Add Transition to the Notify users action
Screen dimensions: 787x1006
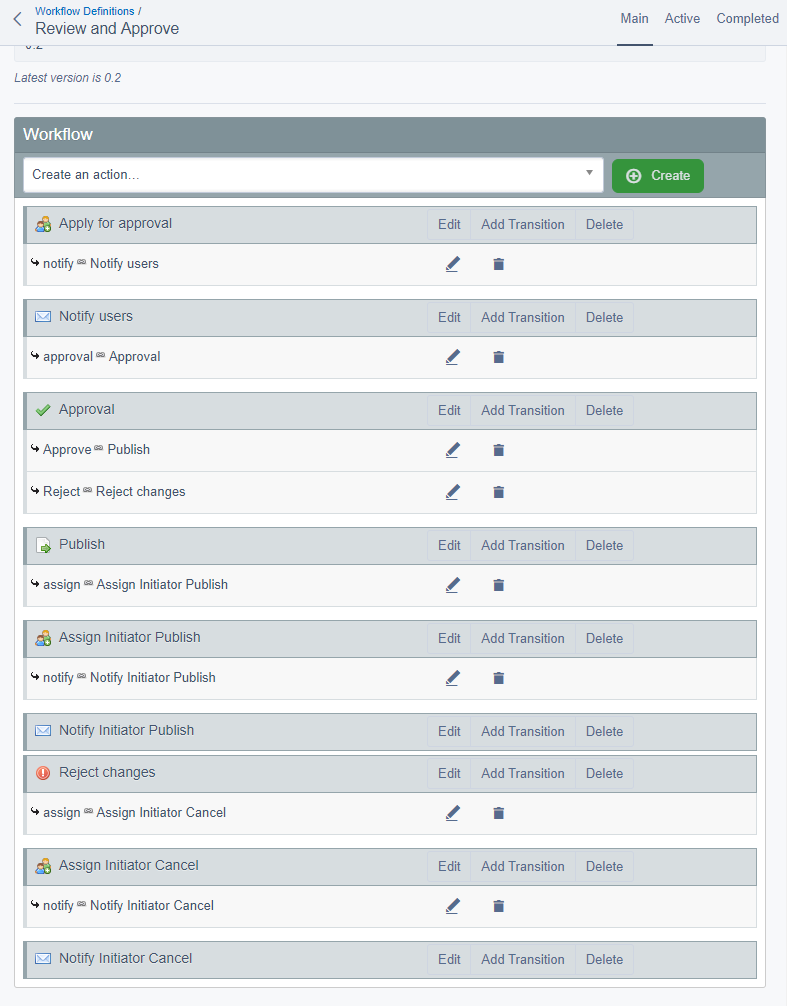522,318
